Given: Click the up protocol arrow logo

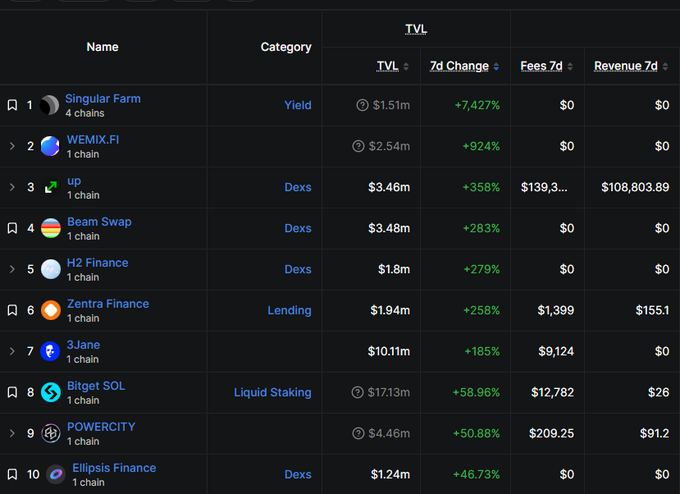Looking at the screenshot, I should [x=51, y=187].
